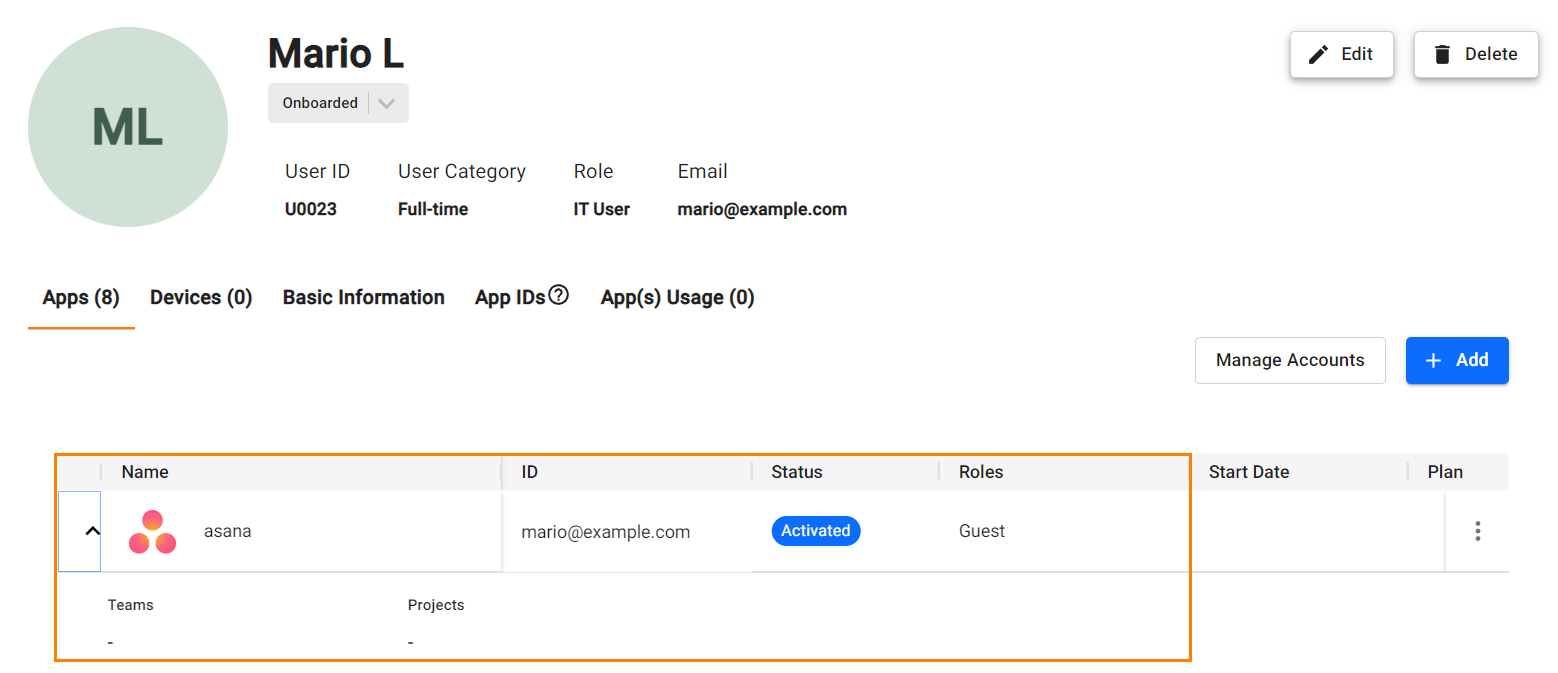The width and height of the screenshot is (1558, 673).
Task: Click the header email mario@example.com
Action: pos(762,210)
